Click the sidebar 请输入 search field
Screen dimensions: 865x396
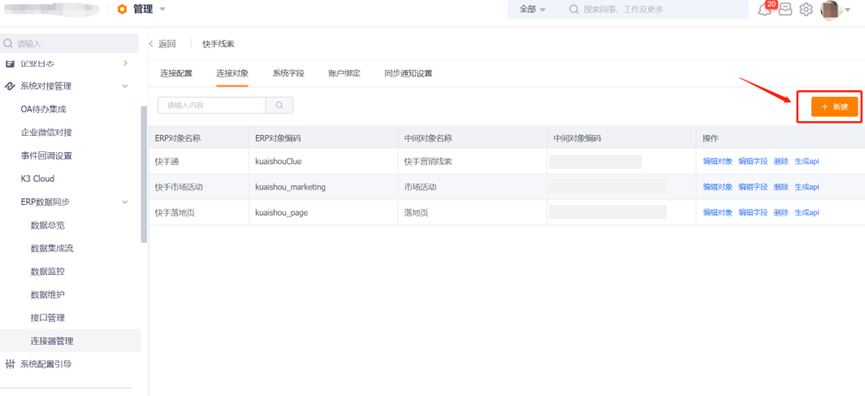[x=70, y=44]
